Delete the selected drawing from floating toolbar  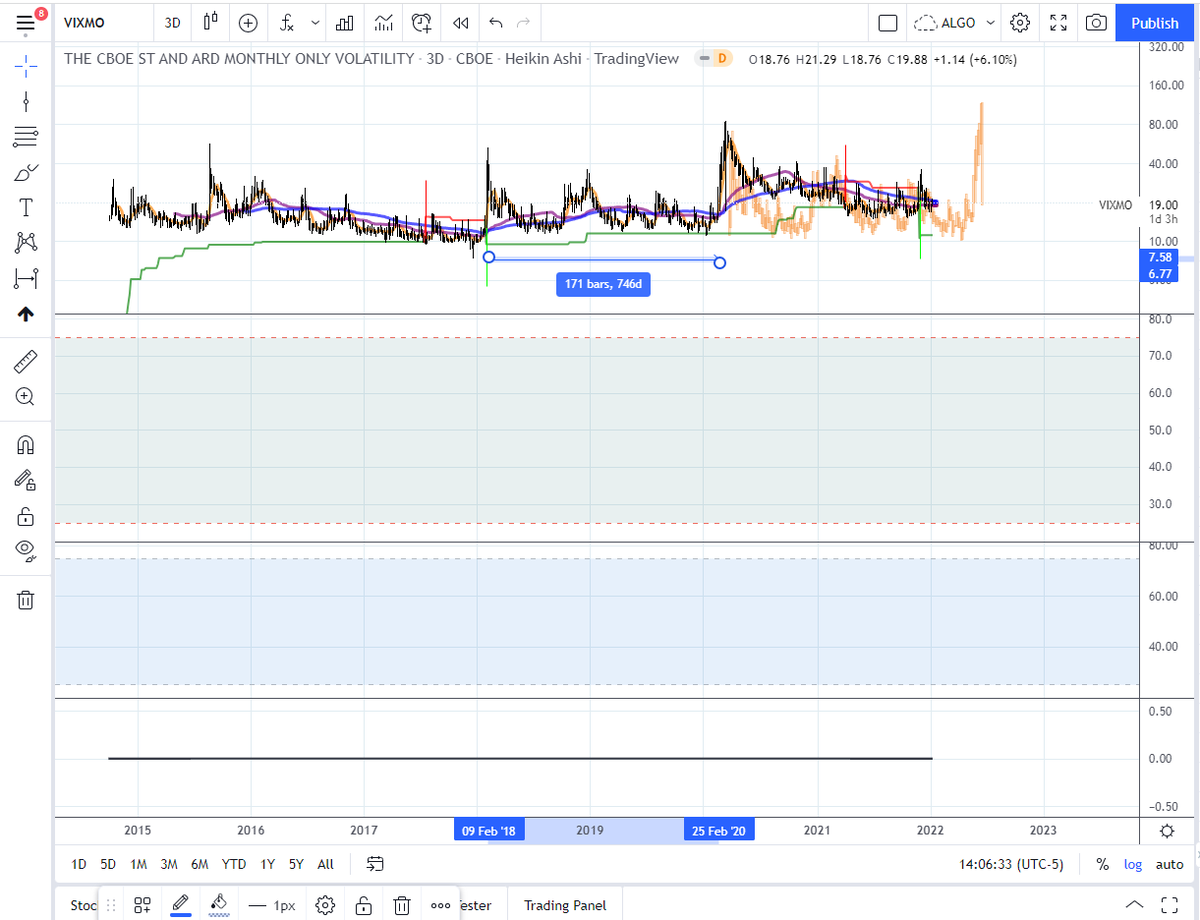402,905
